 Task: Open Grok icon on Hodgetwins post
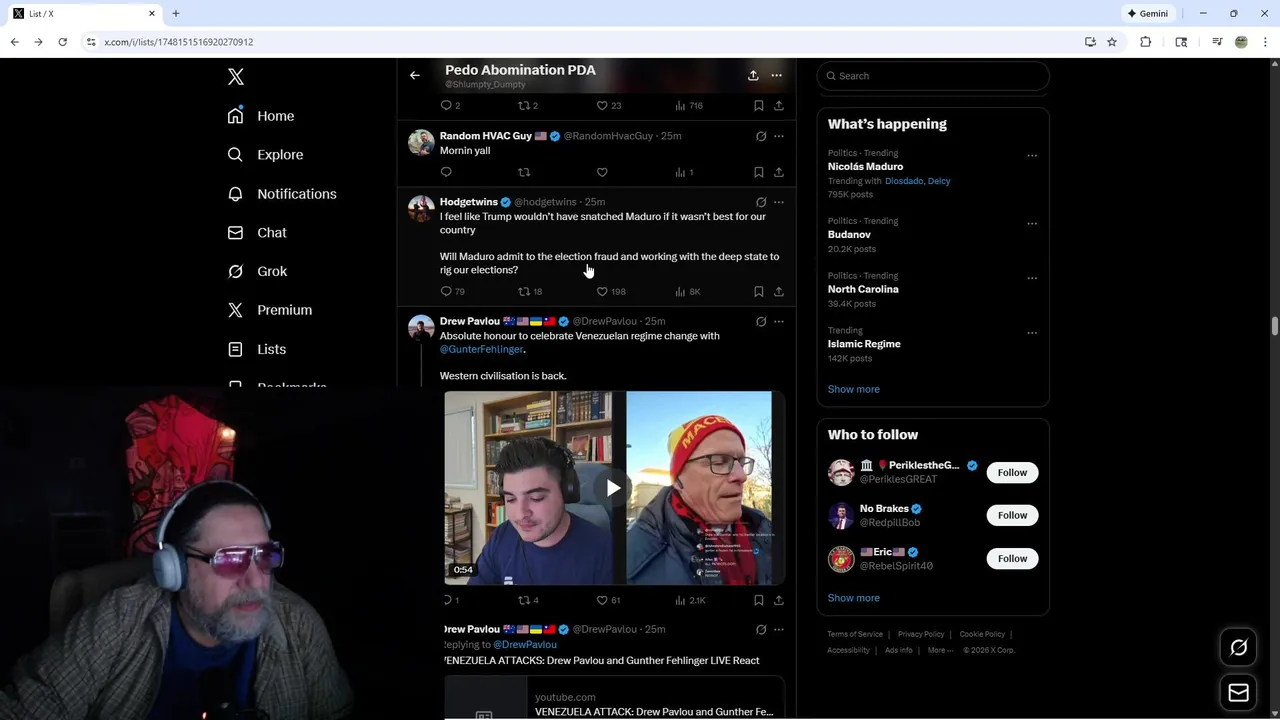point(761,202)
